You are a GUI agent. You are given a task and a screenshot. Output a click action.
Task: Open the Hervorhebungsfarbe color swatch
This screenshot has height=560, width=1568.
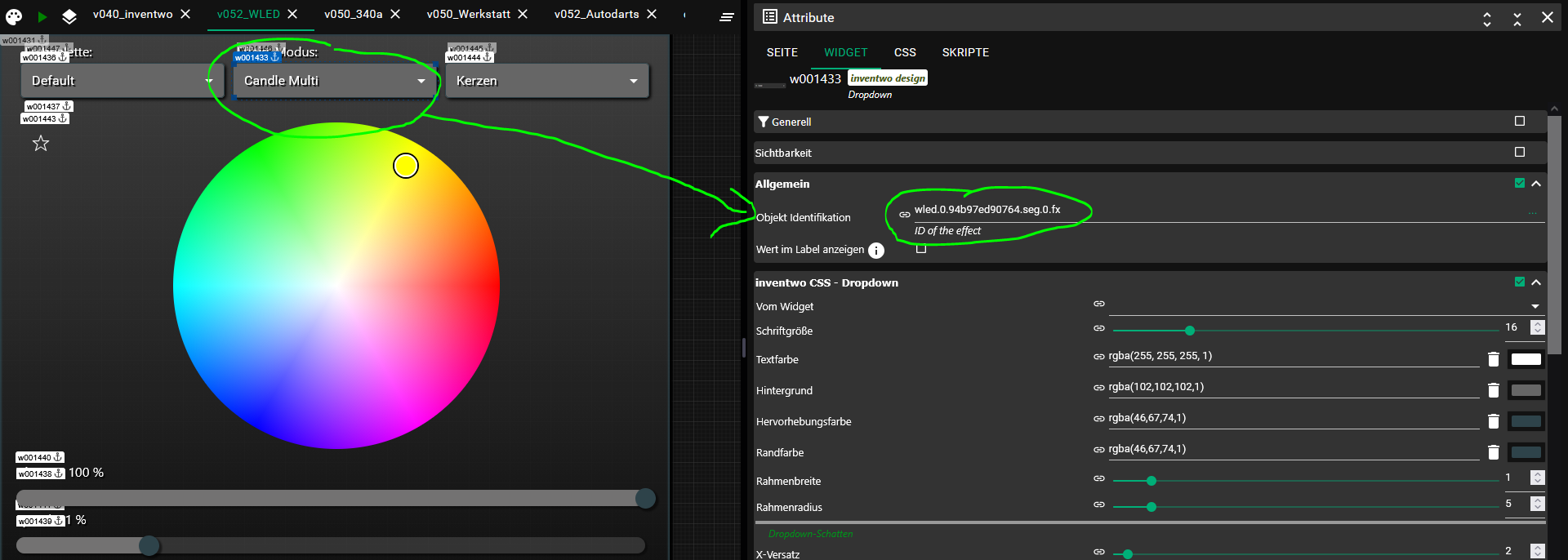click(x=1526, y=421)
